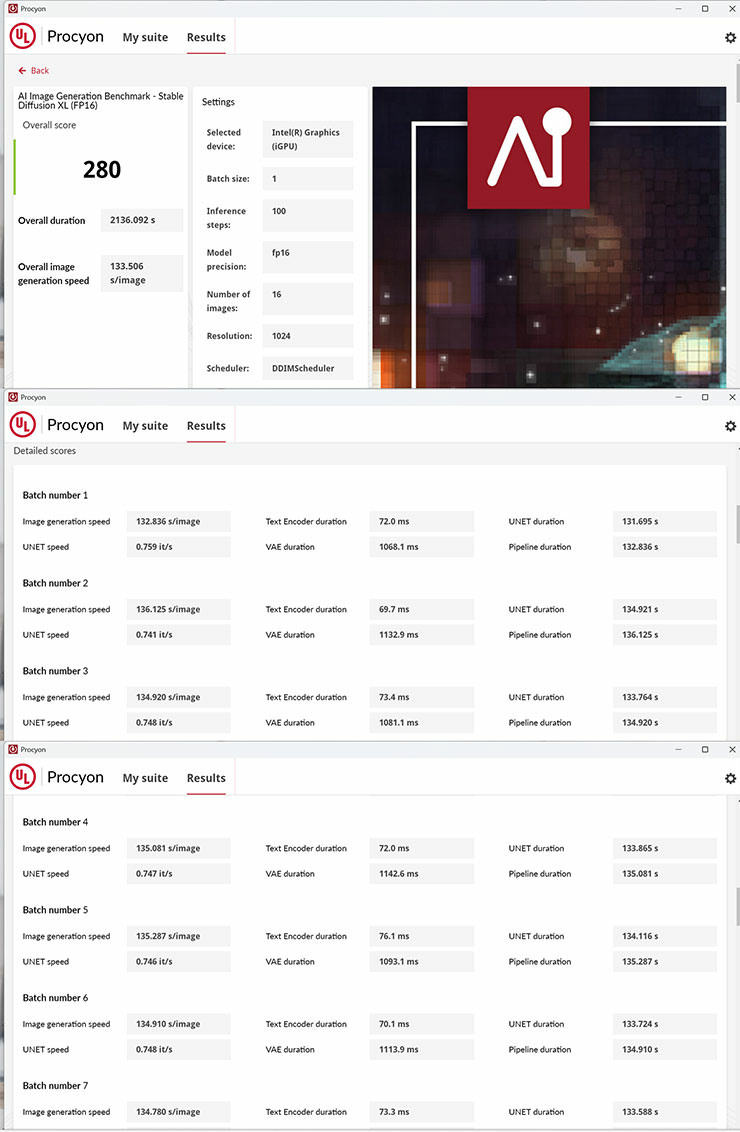Viewport: 740px width, 1132px height.
Task: Click the back arrow icon beside Back
Action: tap(22, 71)
